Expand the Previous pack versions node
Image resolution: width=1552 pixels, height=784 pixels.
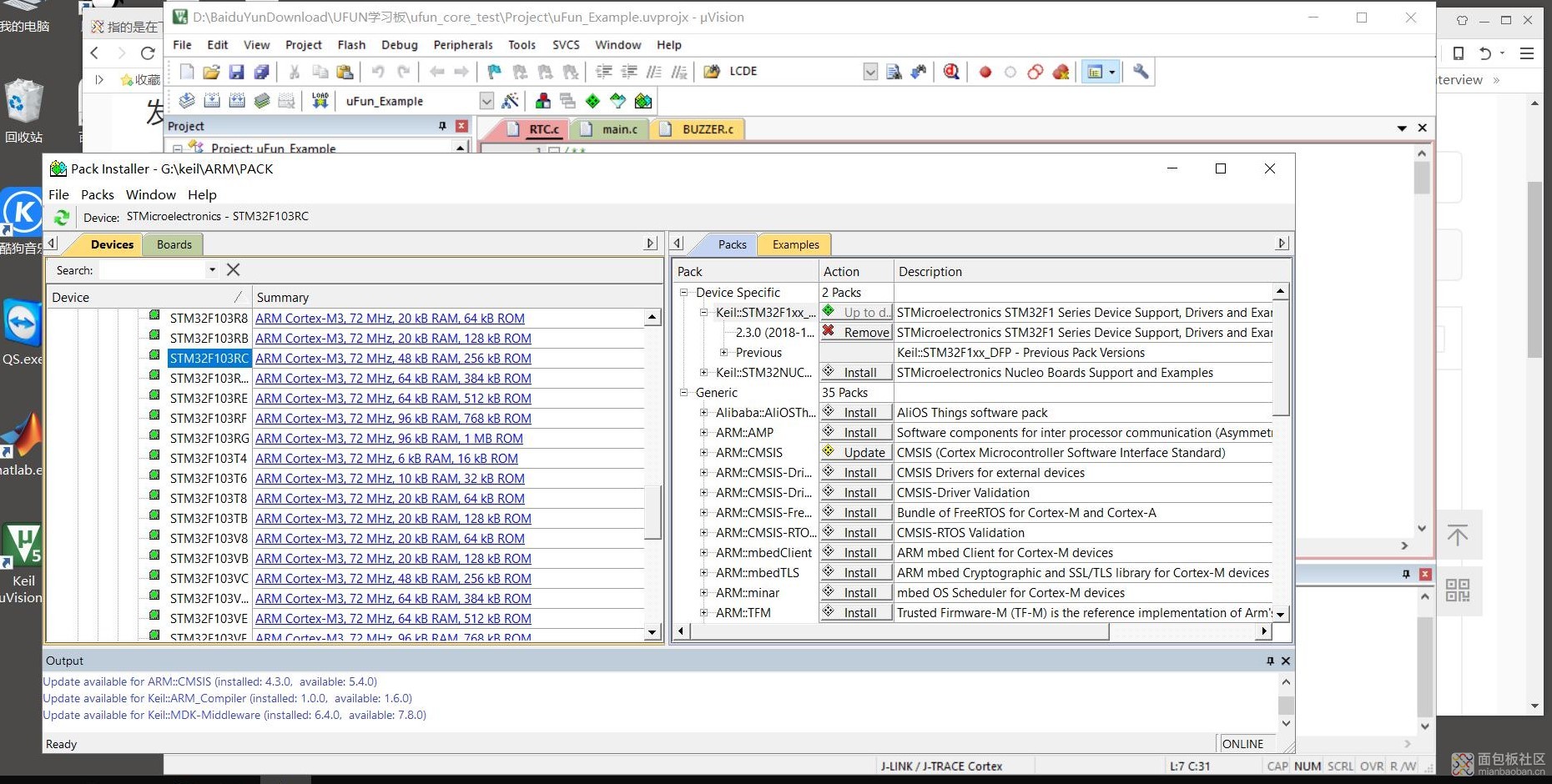click(x=724, y=353)
